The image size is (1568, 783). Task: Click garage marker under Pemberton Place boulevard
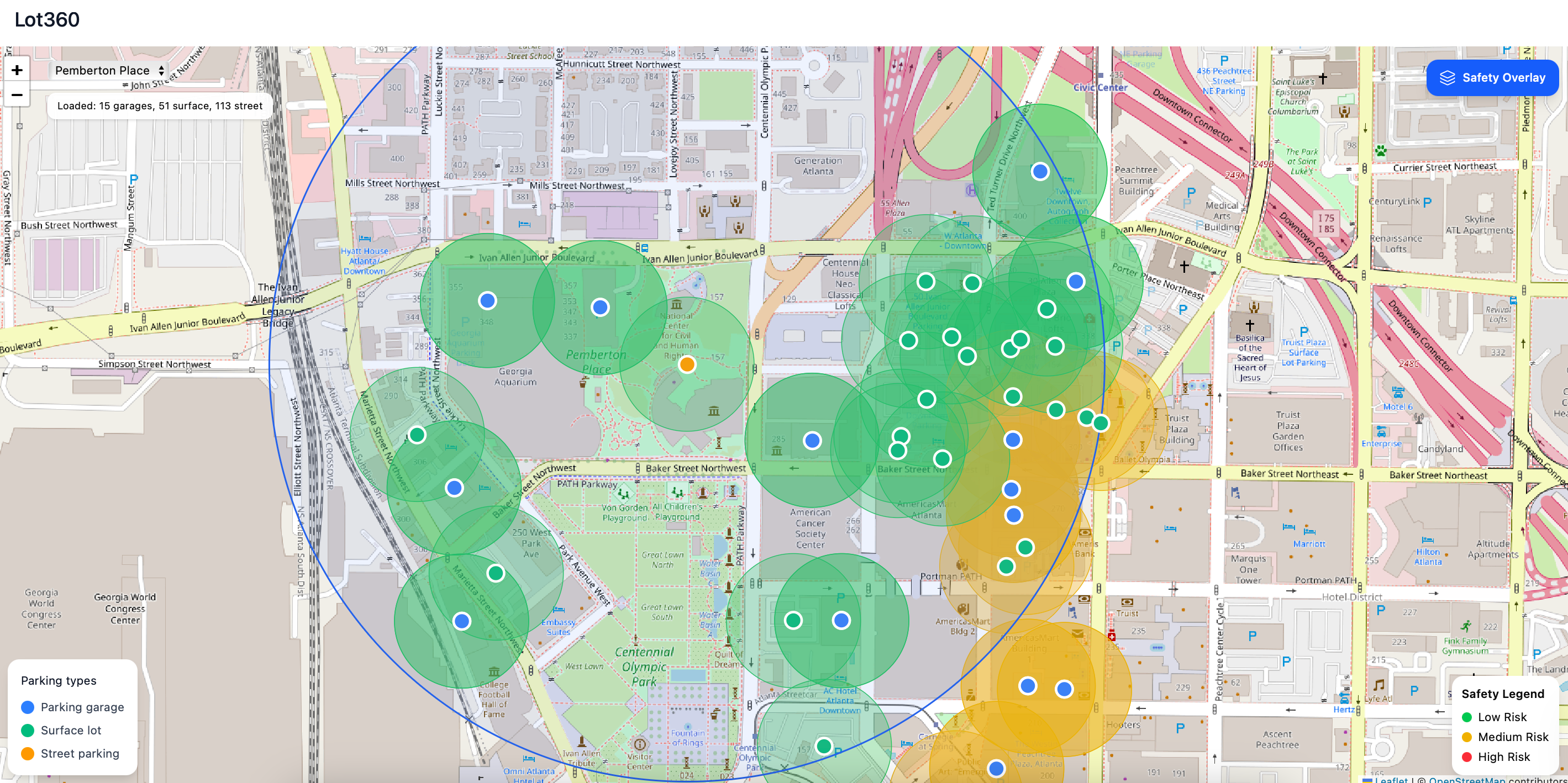[x=600, y=307]
